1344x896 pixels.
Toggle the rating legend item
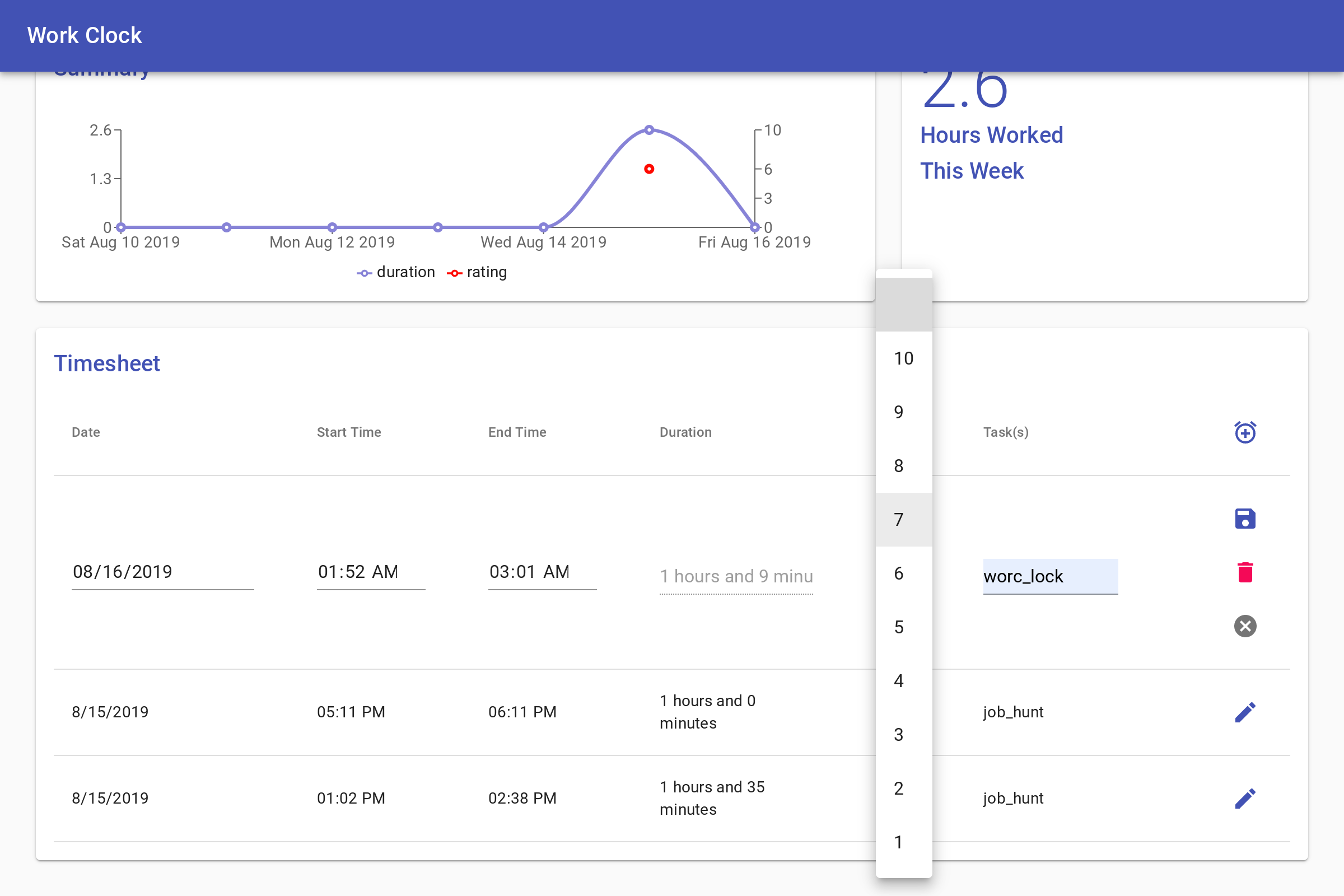click(477, 273)
